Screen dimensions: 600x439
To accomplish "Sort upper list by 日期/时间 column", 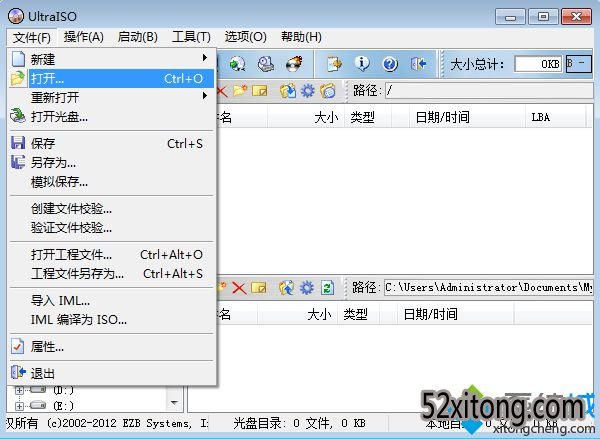I will click(x=467, y=117).
